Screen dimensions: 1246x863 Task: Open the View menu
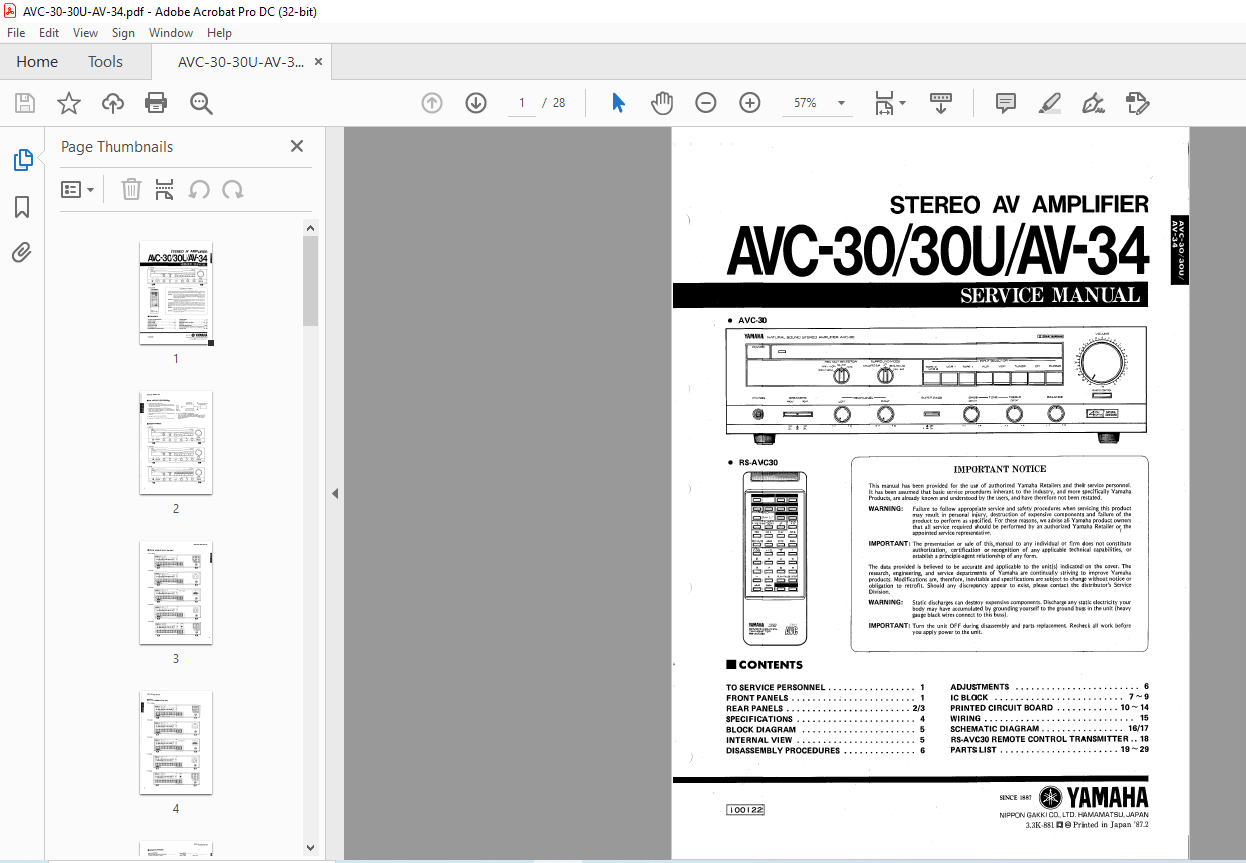(85, 33)
